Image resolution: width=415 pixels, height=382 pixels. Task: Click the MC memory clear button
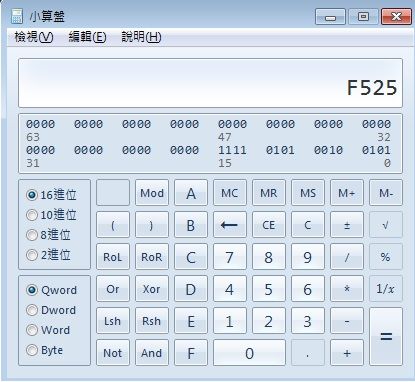230,193
